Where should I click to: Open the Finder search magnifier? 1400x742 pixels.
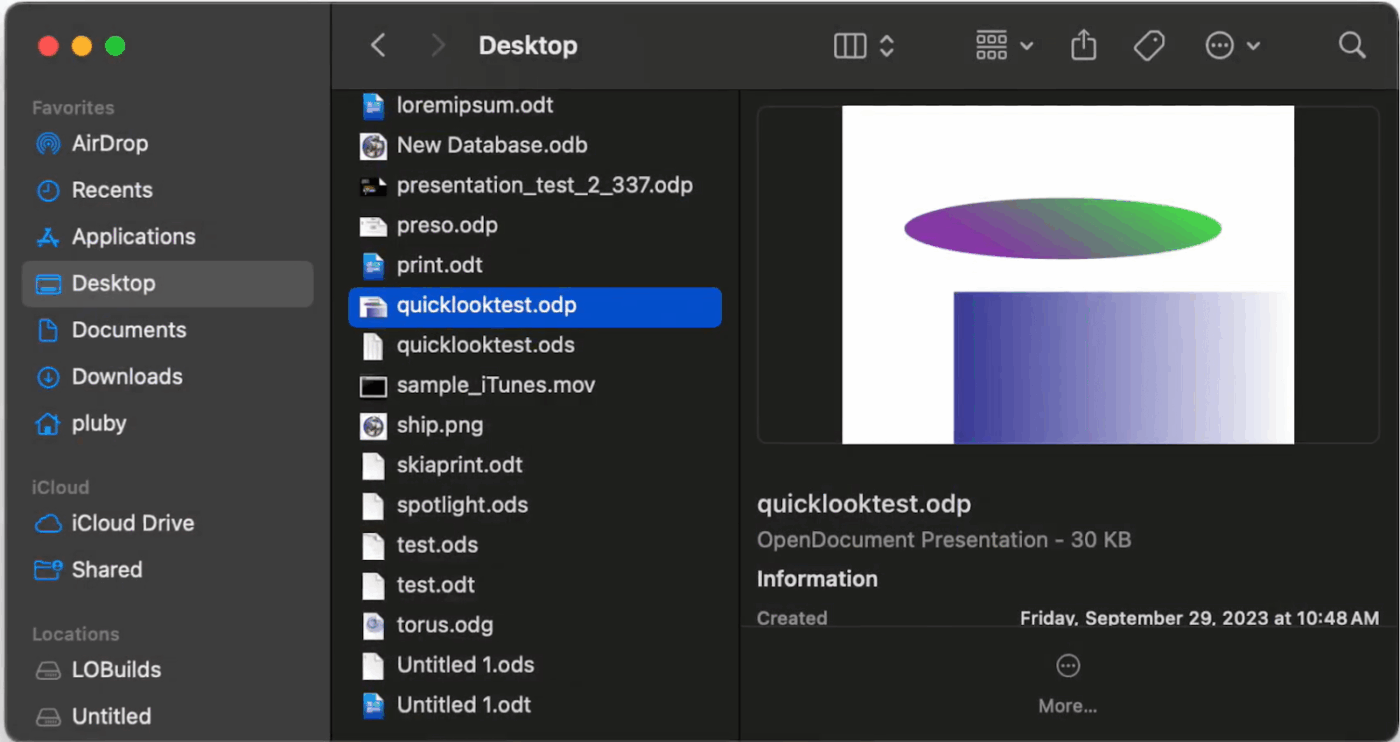click(x=1351, y=46)
